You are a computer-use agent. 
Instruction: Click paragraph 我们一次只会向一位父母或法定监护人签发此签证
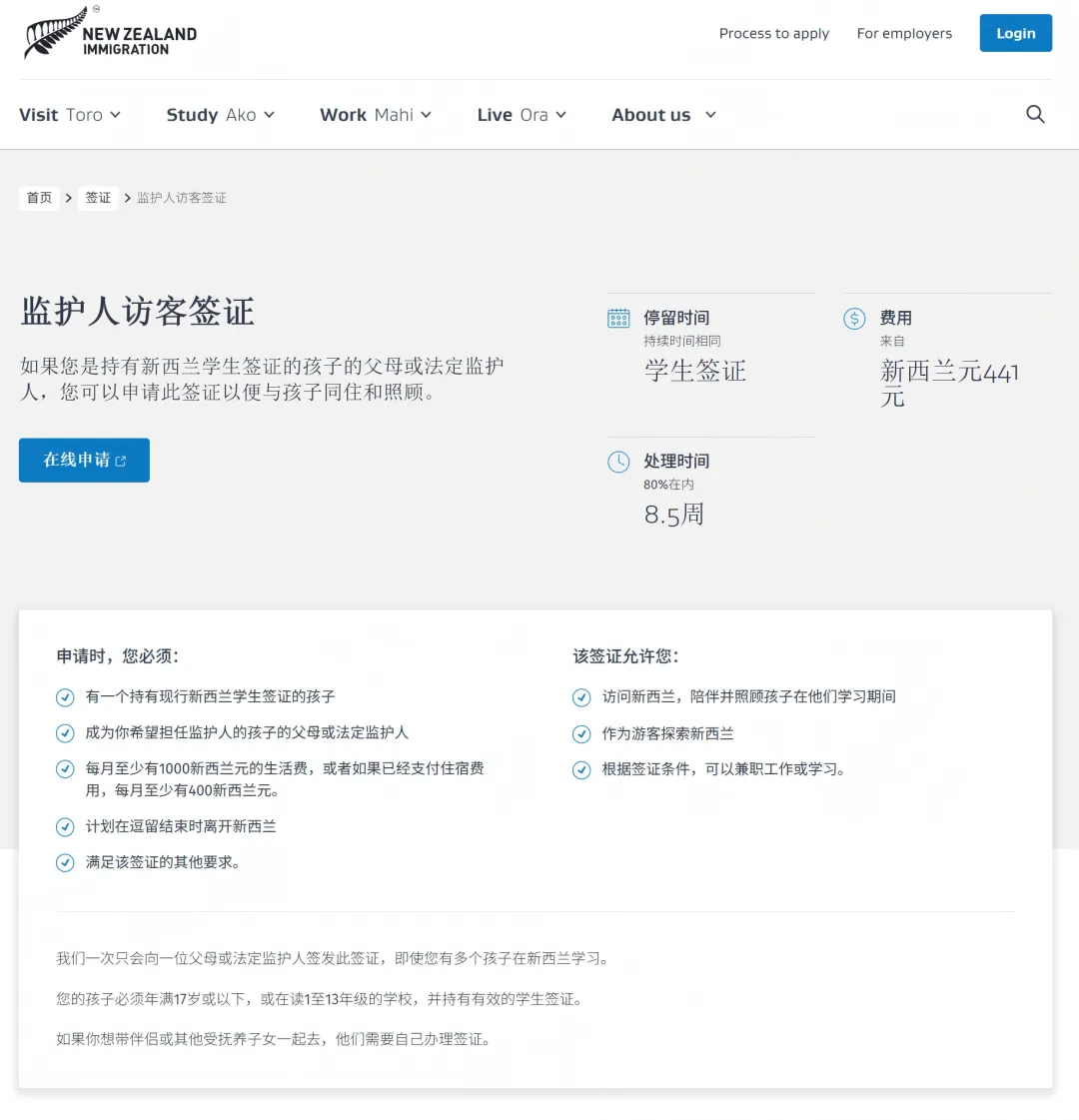click(335, 958)
